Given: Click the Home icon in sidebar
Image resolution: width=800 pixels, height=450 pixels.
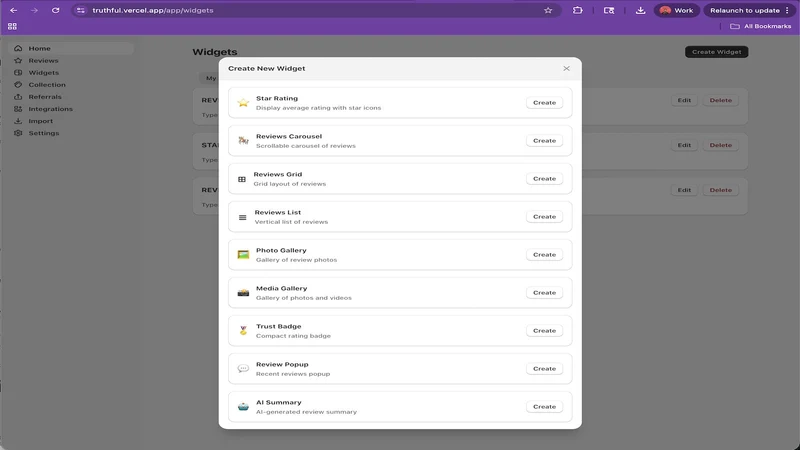Looking at the screenshot, I should pos(18,48).
